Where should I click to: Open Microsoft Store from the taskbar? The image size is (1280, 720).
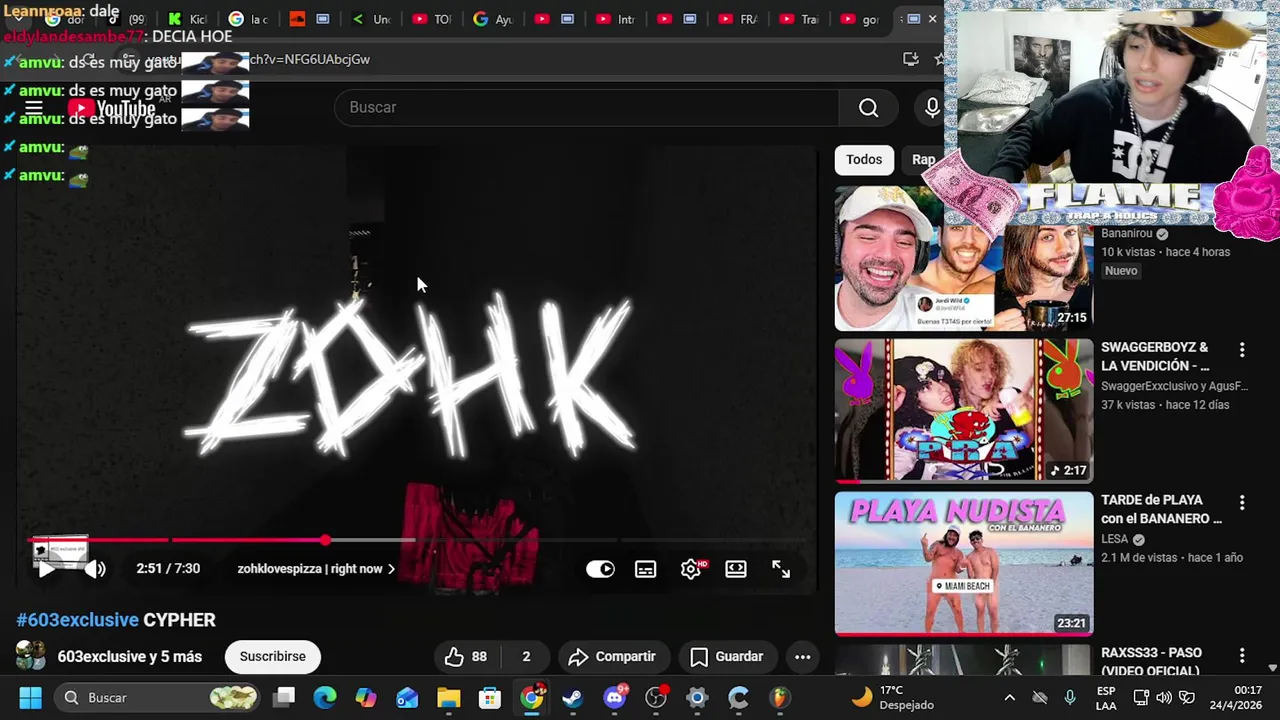tap(489, 698)
